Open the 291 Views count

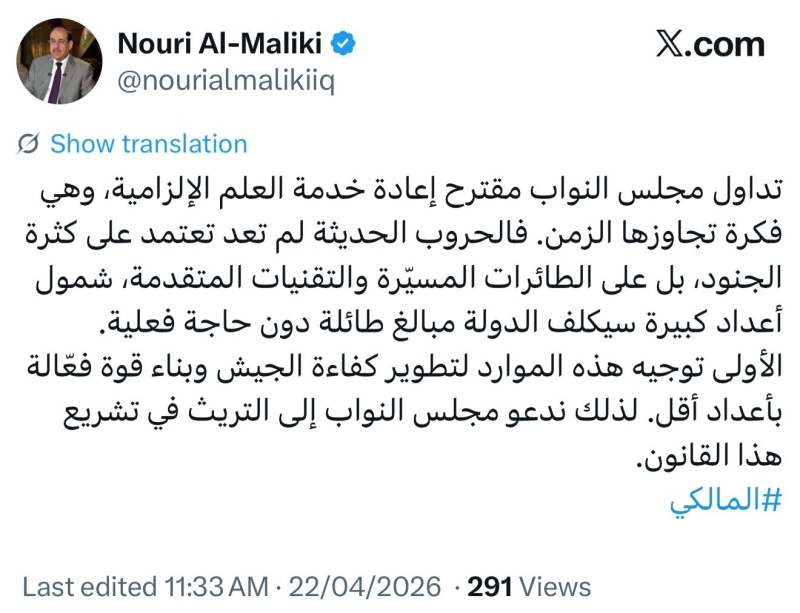[x=490, y=586]
